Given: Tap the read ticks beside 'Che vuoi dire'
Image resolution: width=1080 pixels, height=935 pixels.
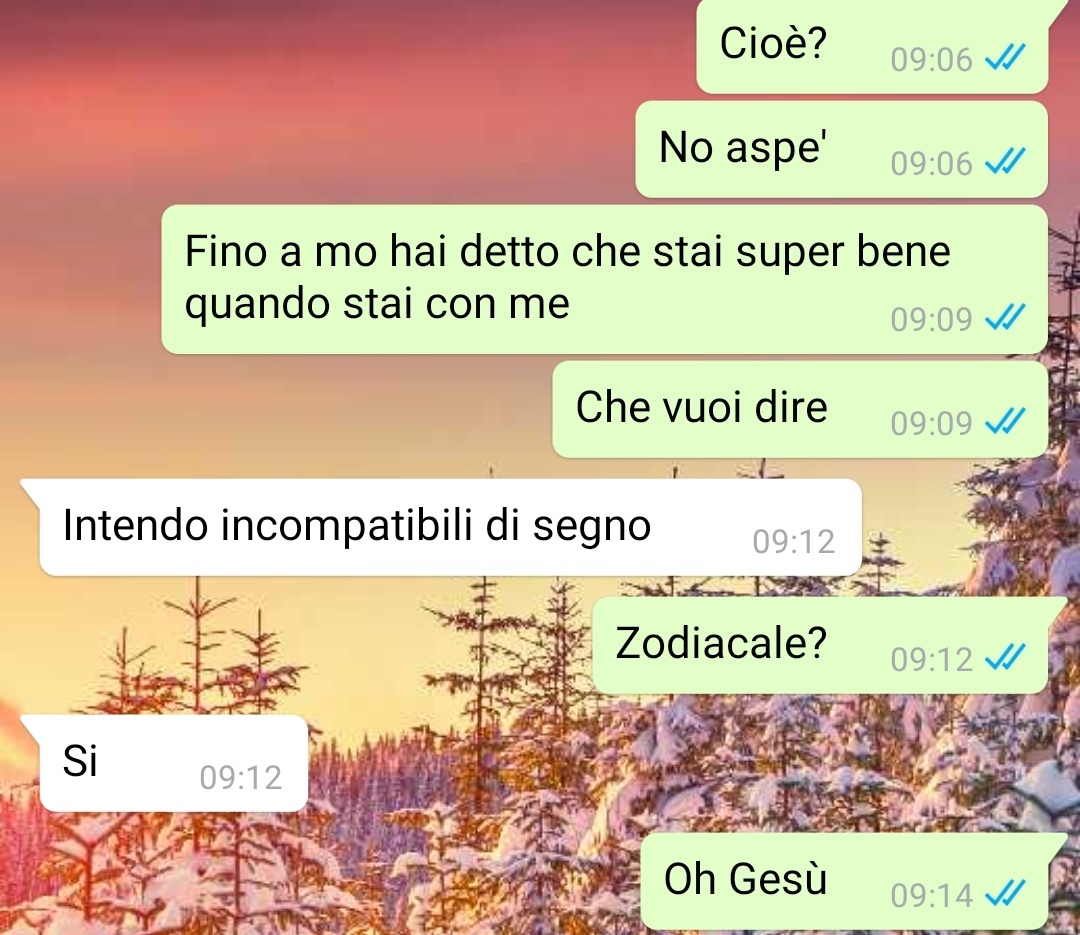Looking at the screenshot, I should [x=1005, y=421].
